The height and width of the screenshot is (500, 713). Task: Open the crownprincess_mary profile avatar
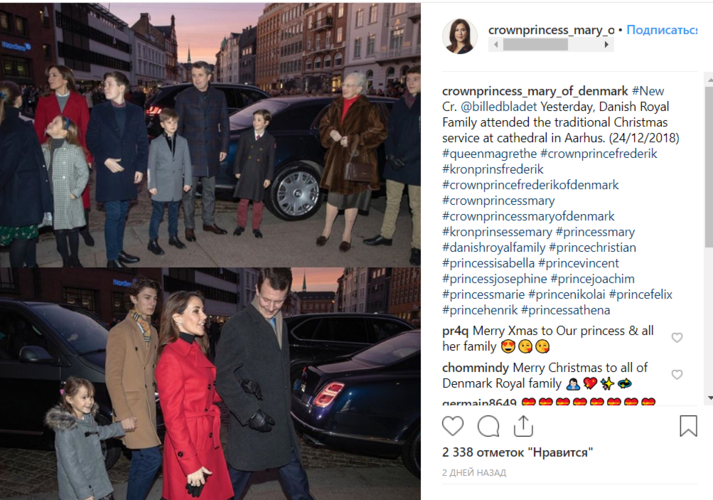[x=460, y=36]
